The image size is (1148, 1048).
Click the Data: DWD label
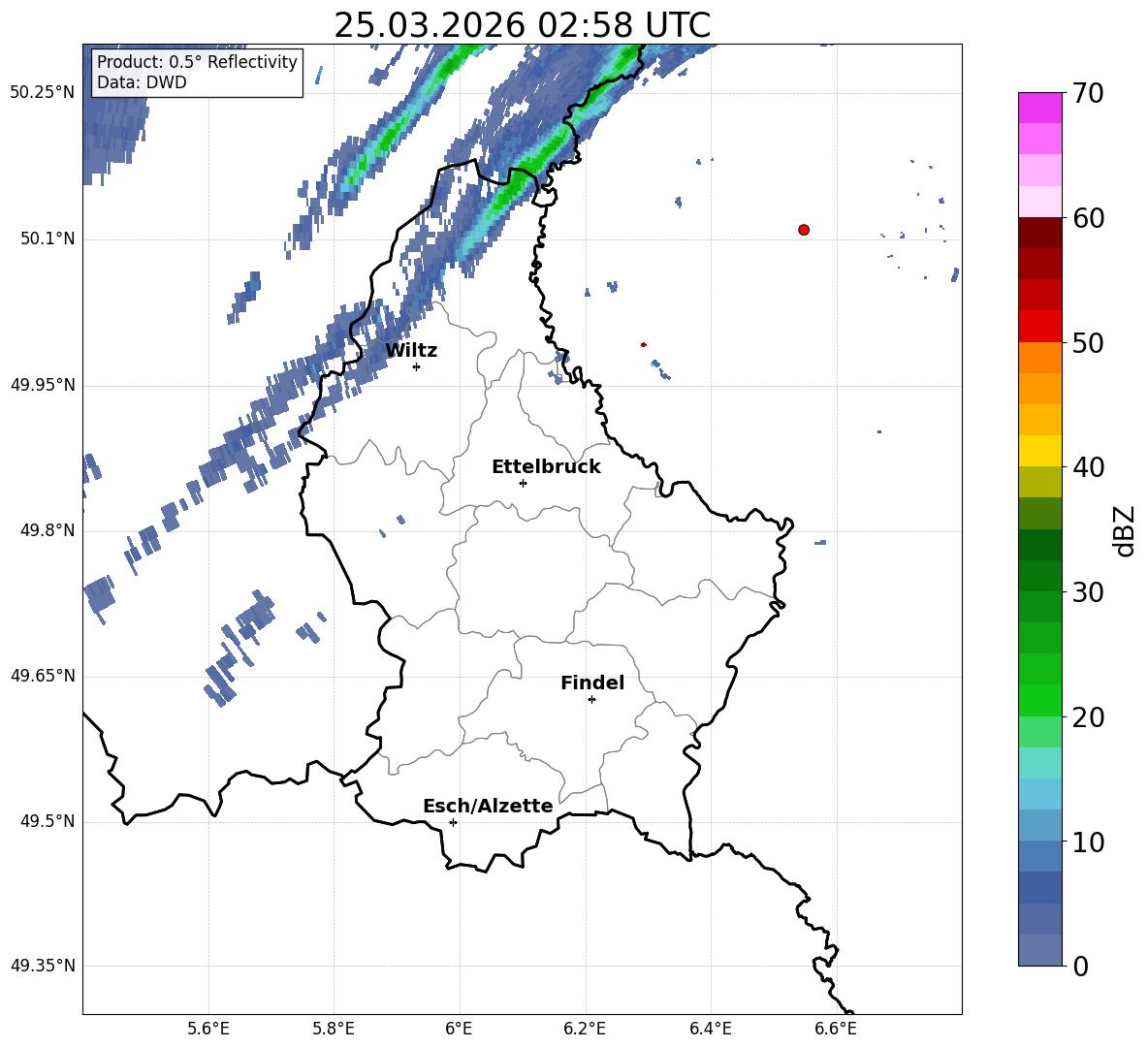(x=142, y=82)
